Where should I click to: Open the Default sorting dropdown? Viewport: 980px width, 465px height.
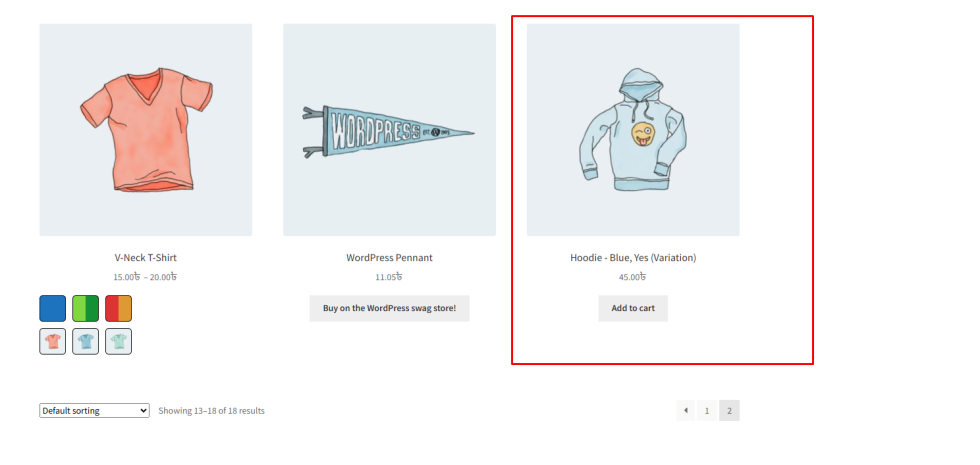pos(94,411)
